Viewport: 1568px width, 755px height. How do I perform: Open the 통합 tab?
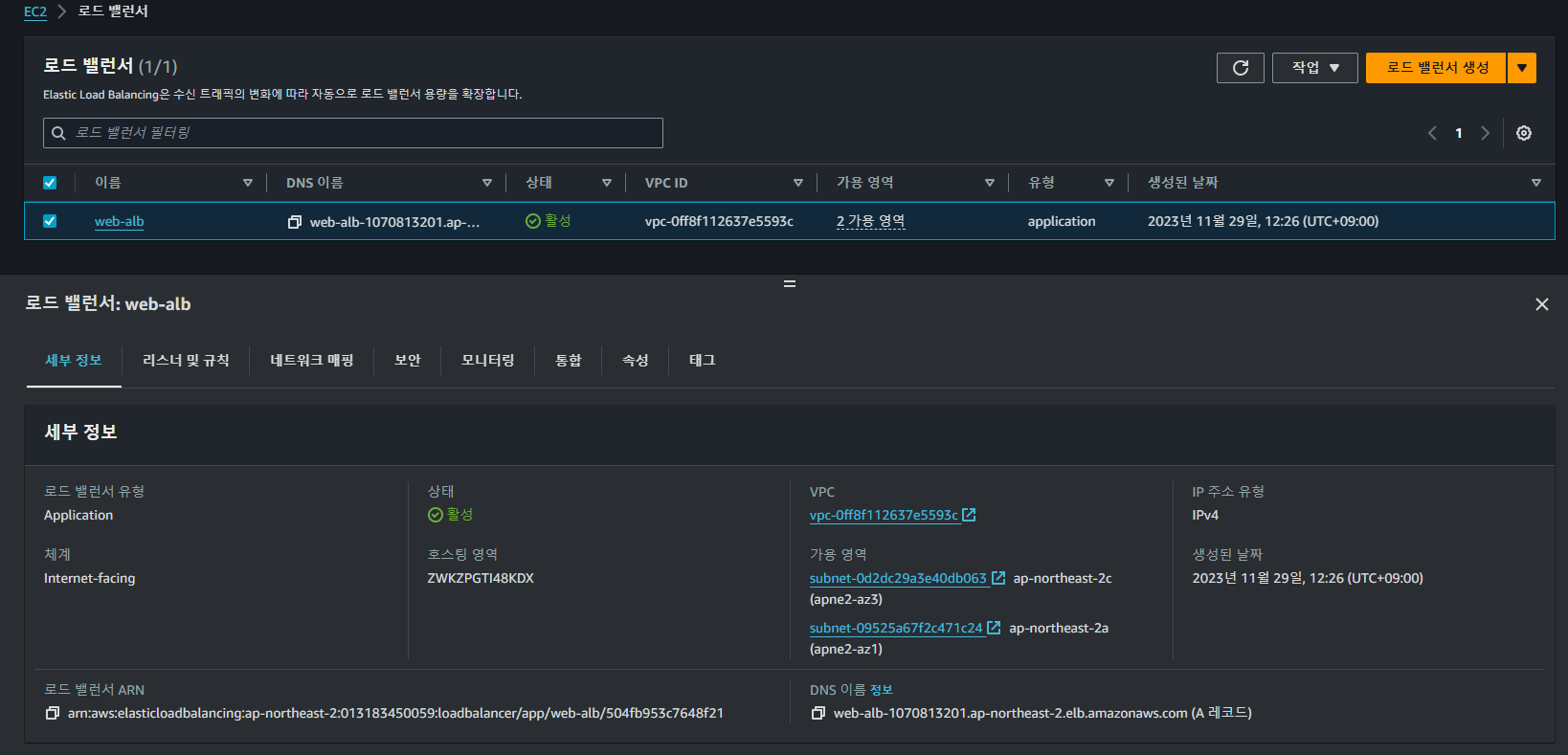(x=569, y=361)
